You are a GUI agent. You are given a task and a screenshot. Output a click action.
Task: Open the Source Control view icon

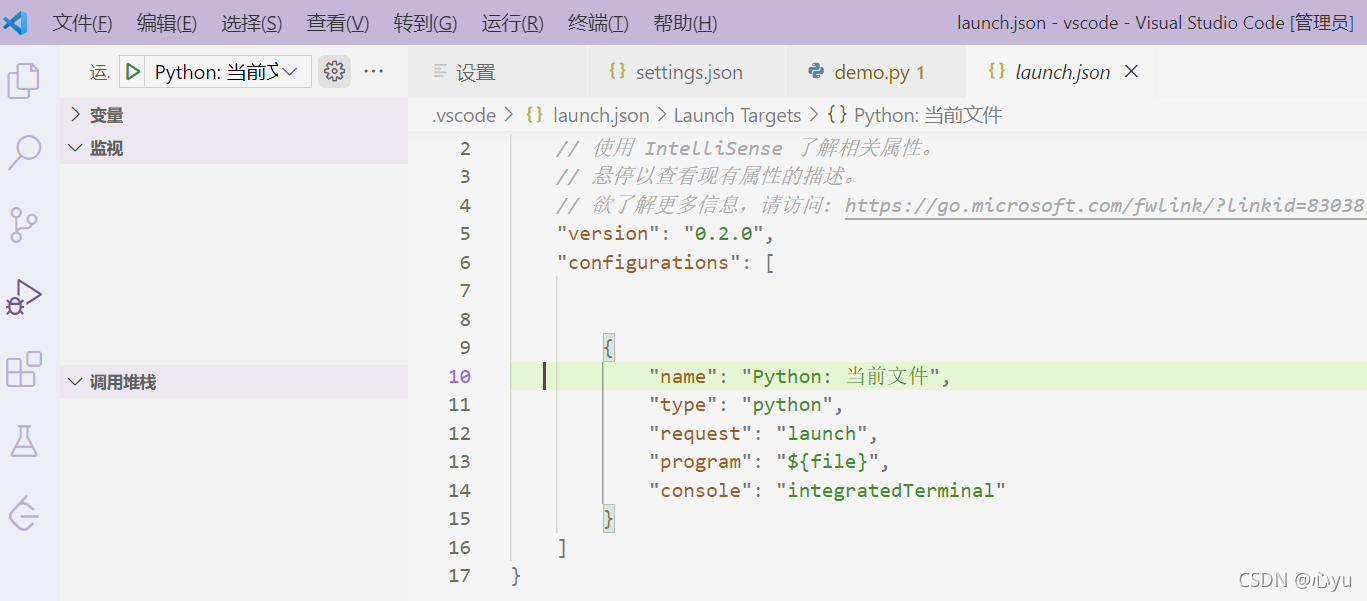(24, 225)
